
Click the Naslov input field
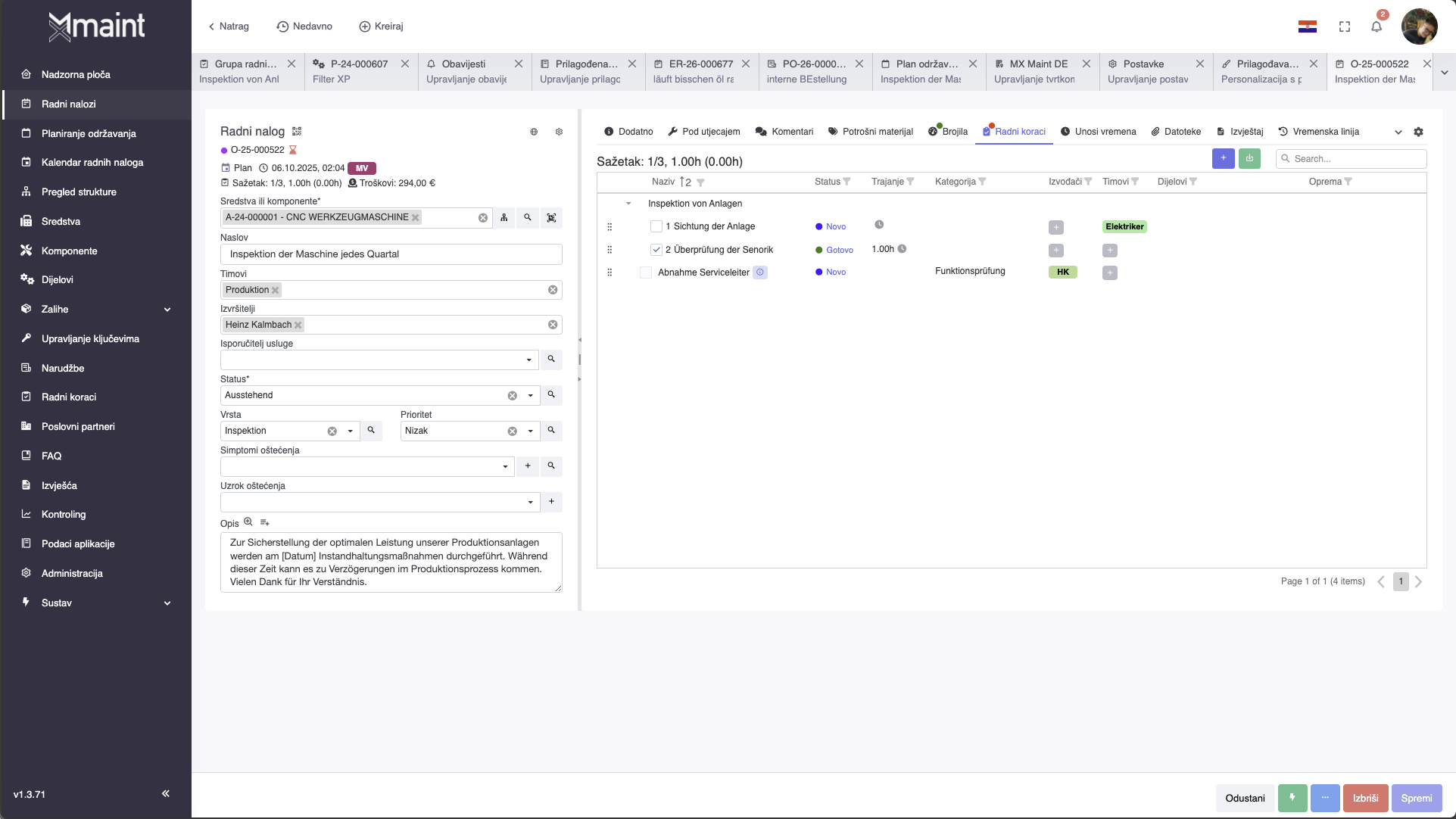(391, 254)
